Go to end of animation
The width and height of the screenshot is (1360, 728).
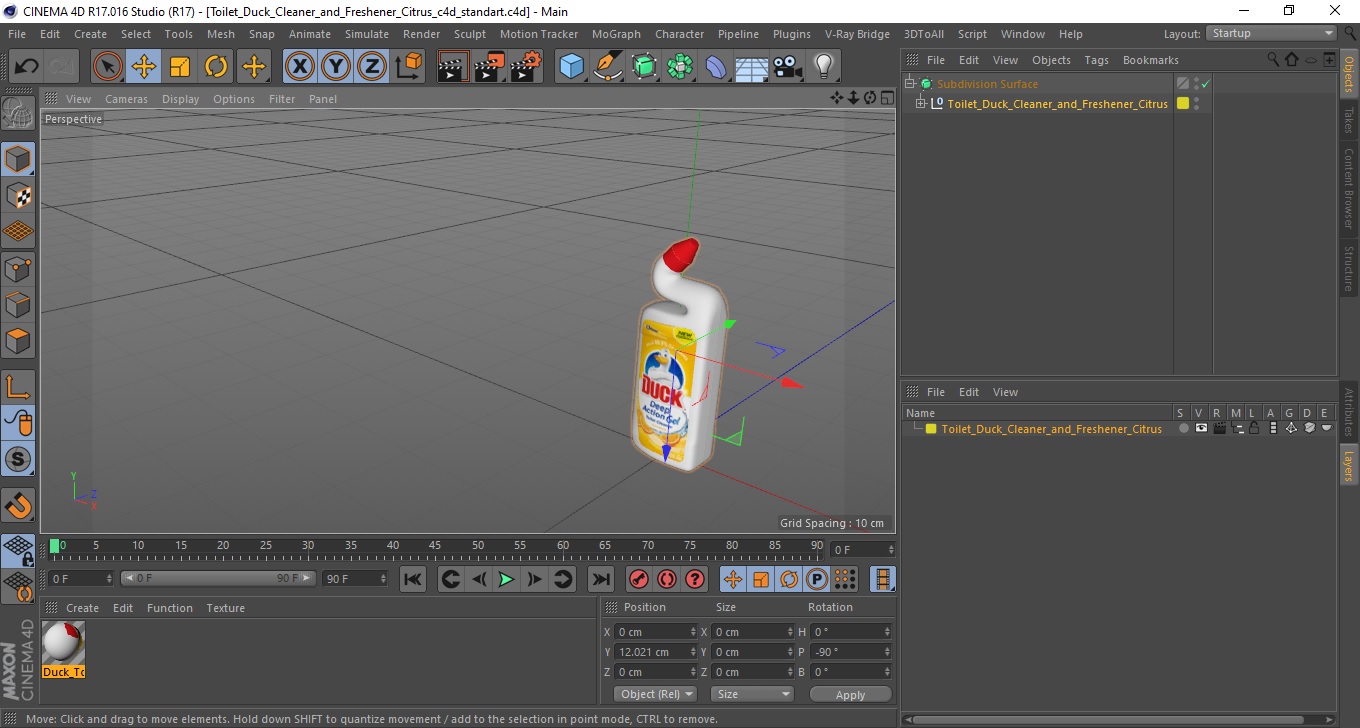pos(600,579)
